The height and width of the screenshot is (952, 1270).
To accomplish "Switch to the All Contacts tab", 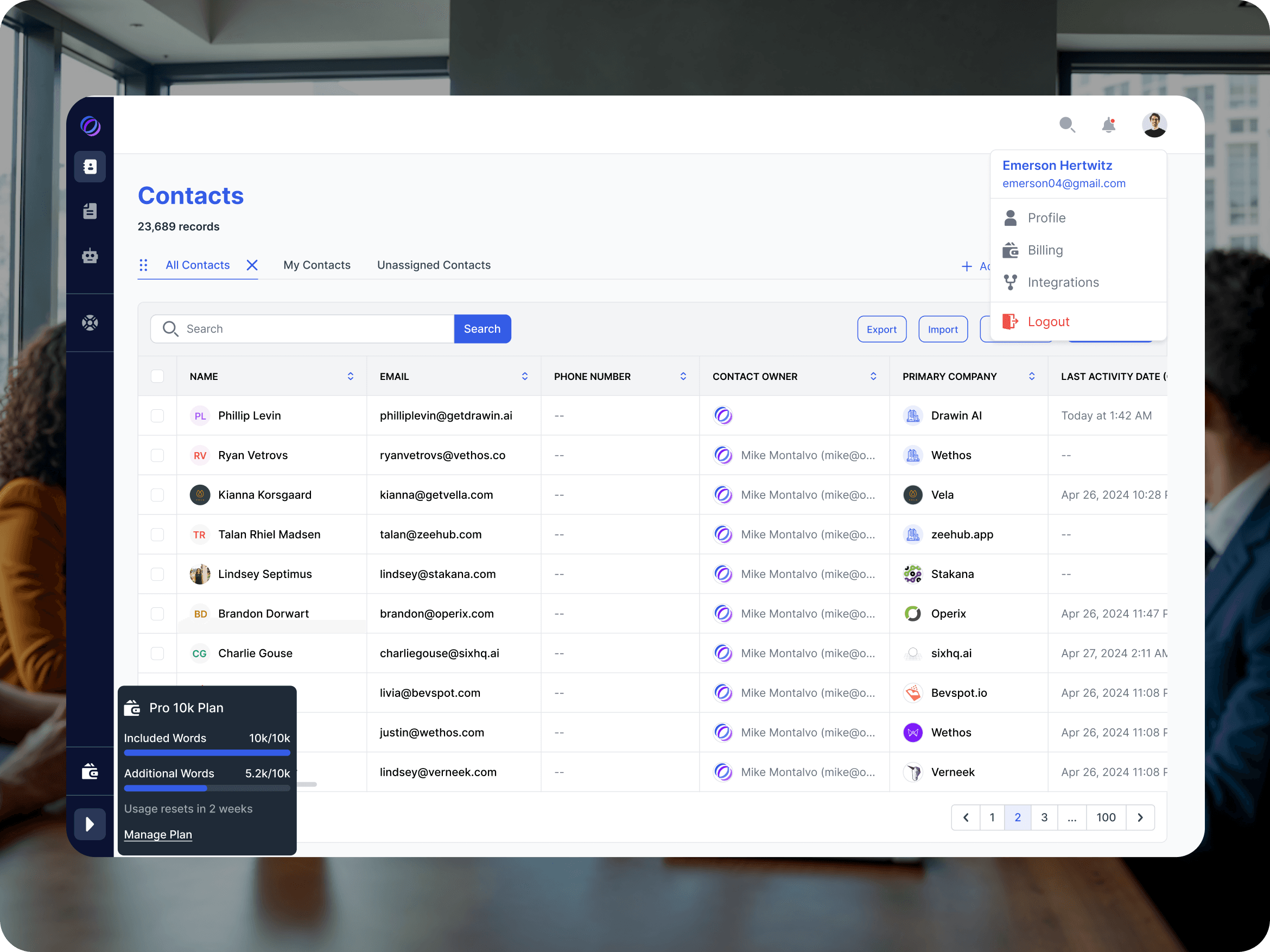I will [198, 265].
